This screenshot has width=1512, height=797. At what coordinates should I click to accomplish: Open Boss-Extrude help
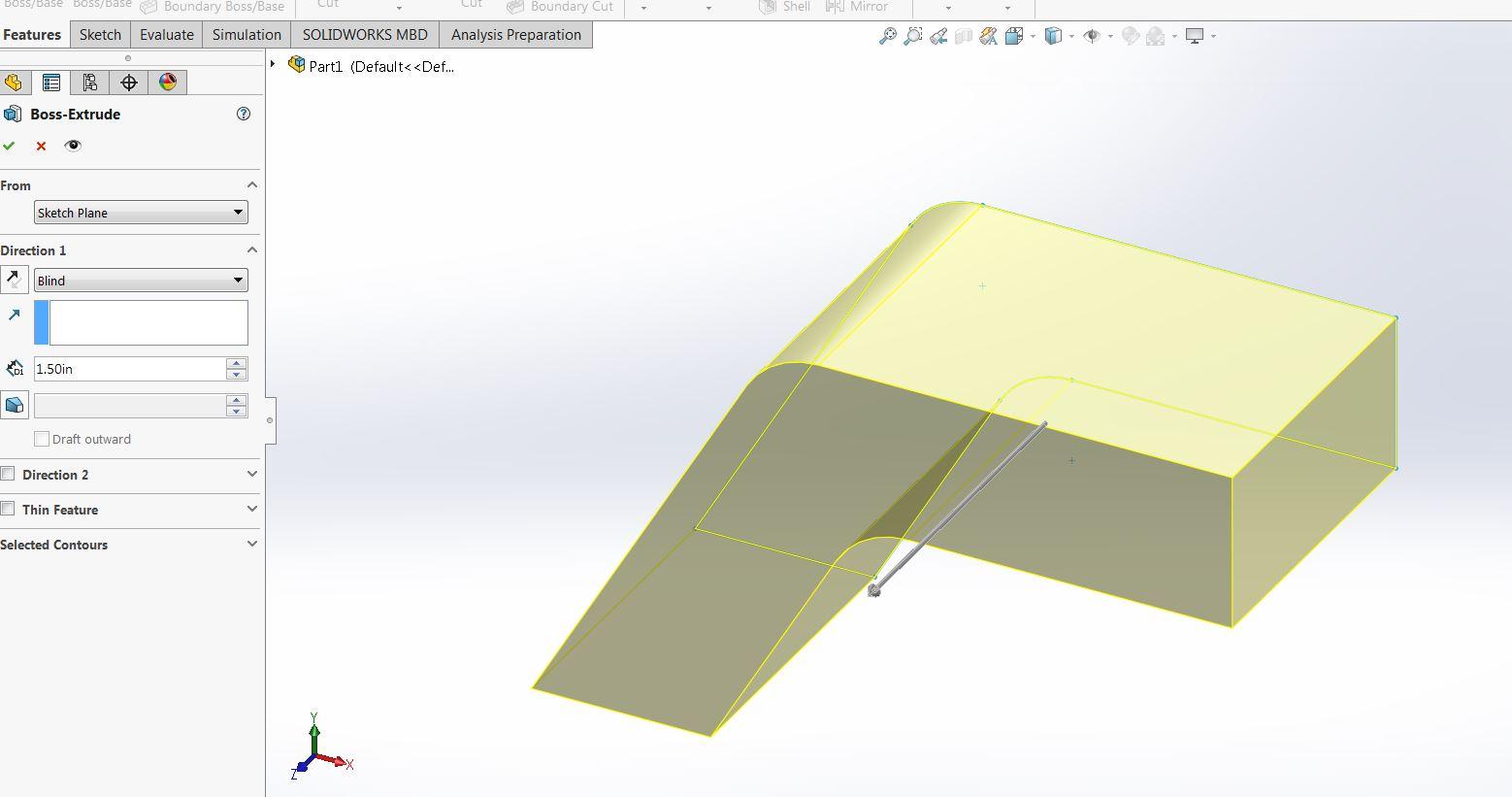244,114
